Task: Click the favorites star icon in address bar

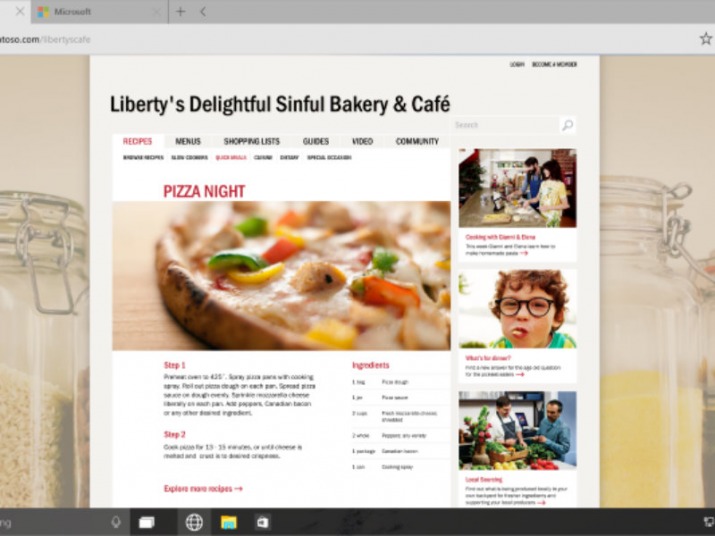Action: pos(706,39)
